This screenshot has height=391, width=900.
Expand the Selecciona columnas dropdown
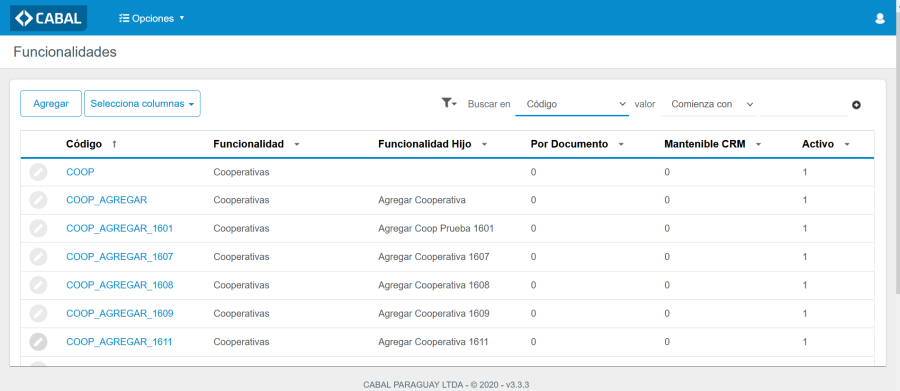[x=142, y=104]
